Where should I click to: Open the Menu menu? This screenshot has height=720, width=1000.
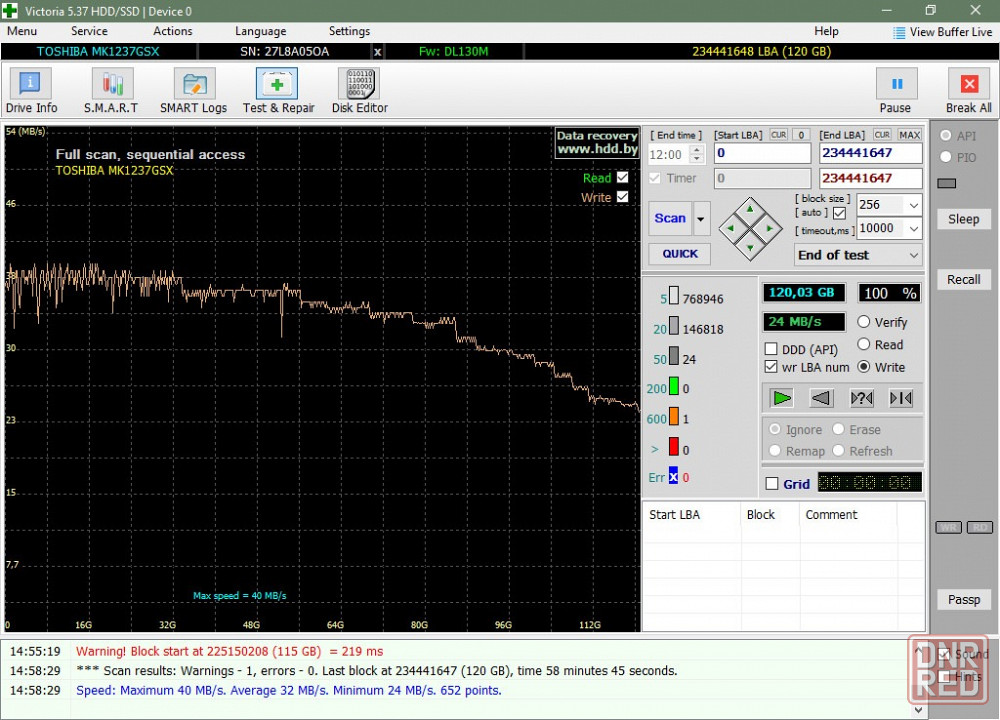22,31
